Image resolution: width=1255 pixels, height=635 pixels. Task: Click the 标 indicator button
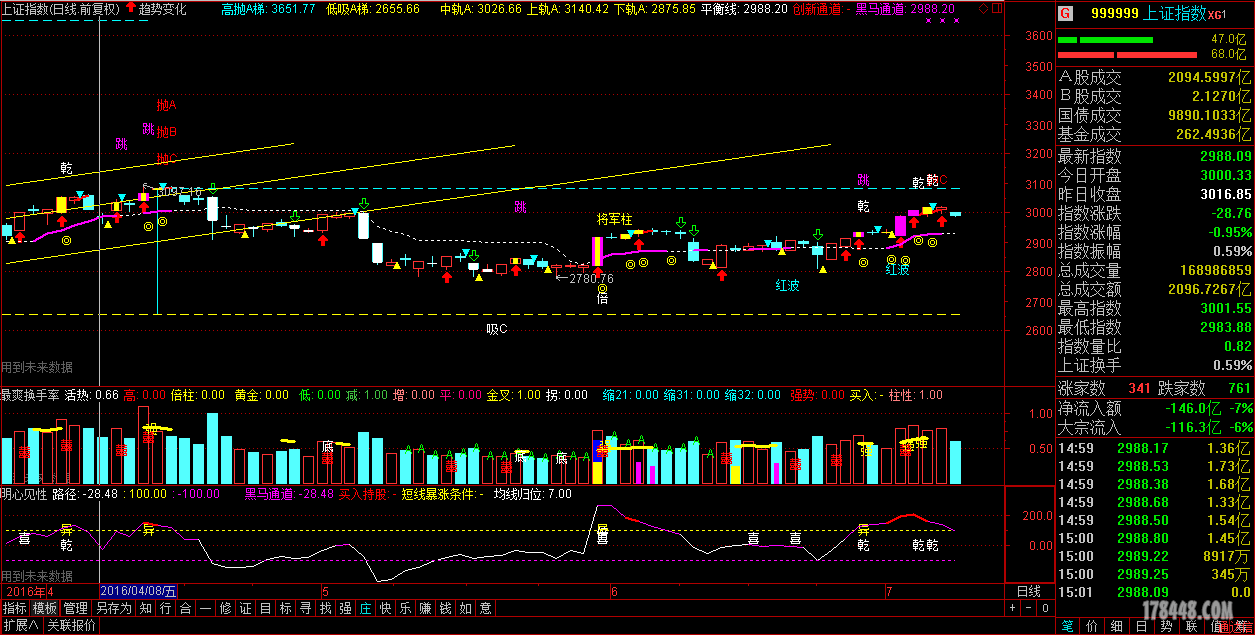tap(286, 608)
